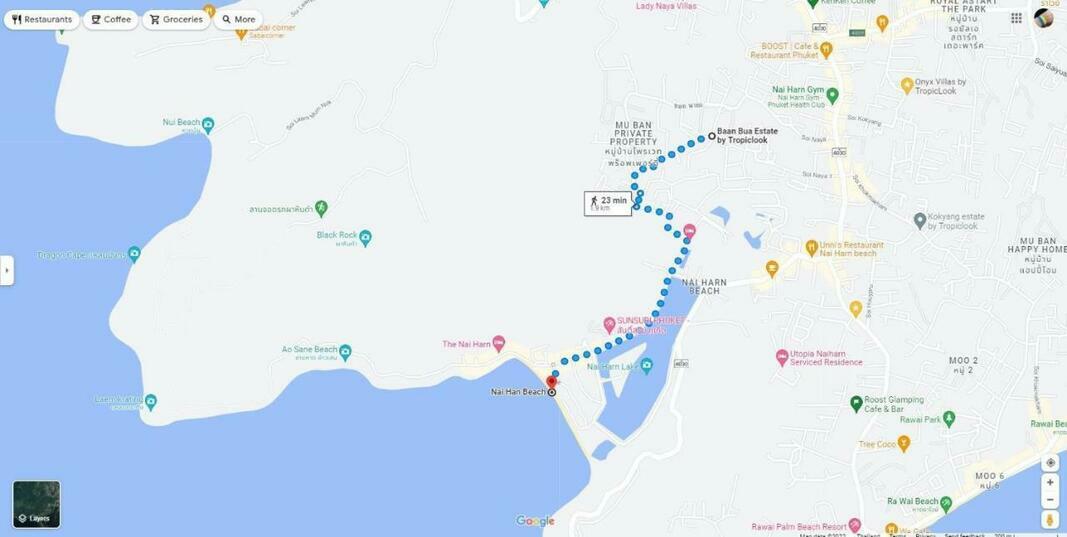1067x537 pixels.
Task: Filter map by Restaurants chip
Action: [42, 20]
